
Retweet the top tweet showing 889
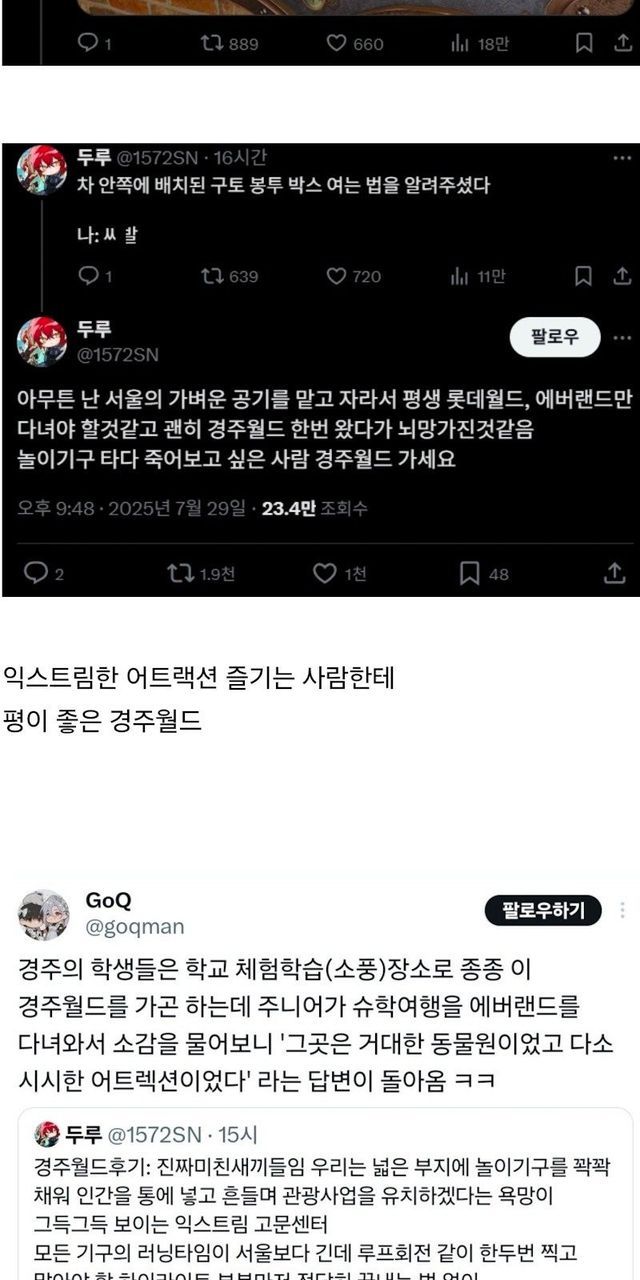(x=229, y=43)
